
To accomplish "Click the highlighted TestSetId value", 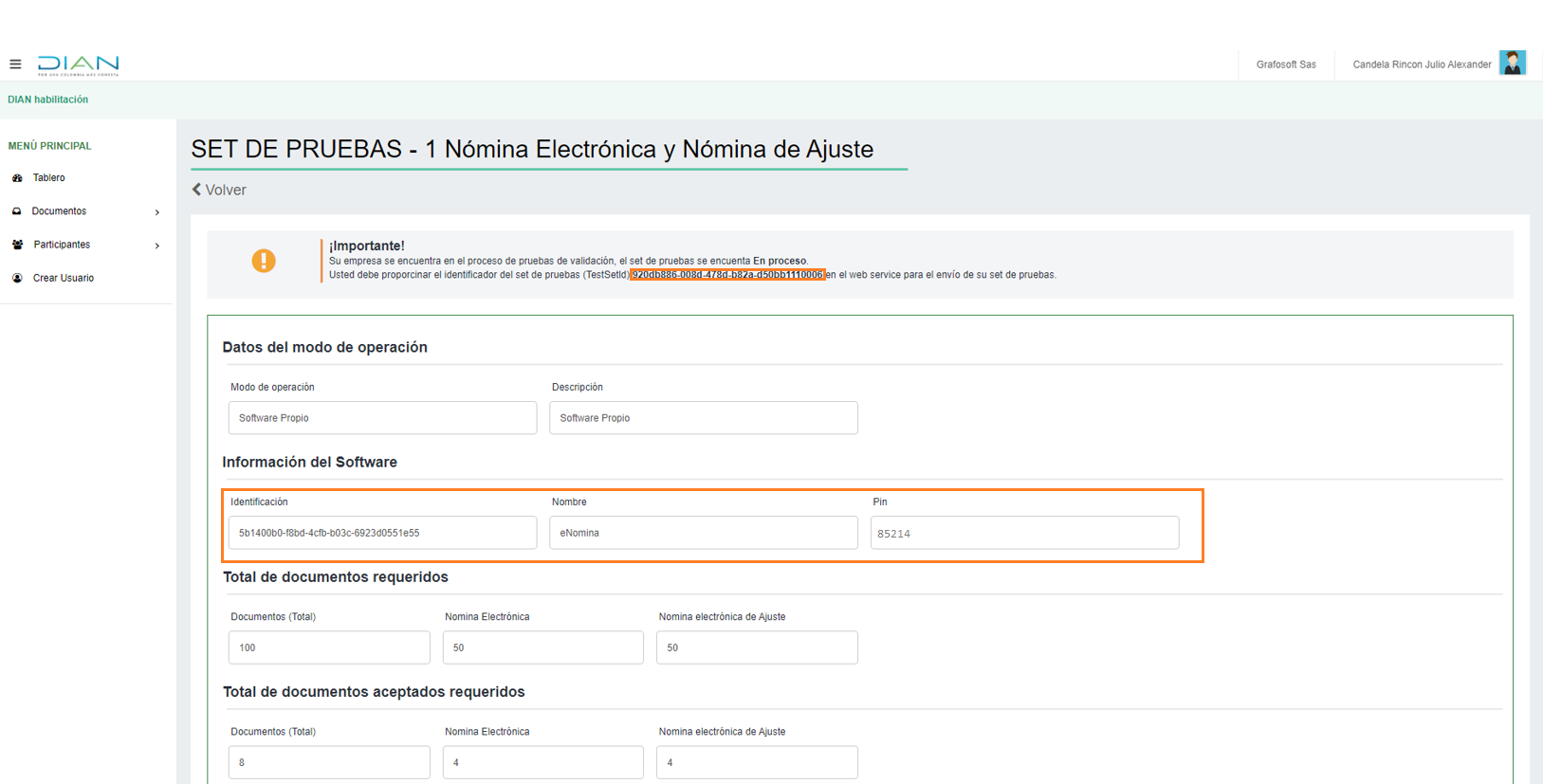I will tap(727, 275).
